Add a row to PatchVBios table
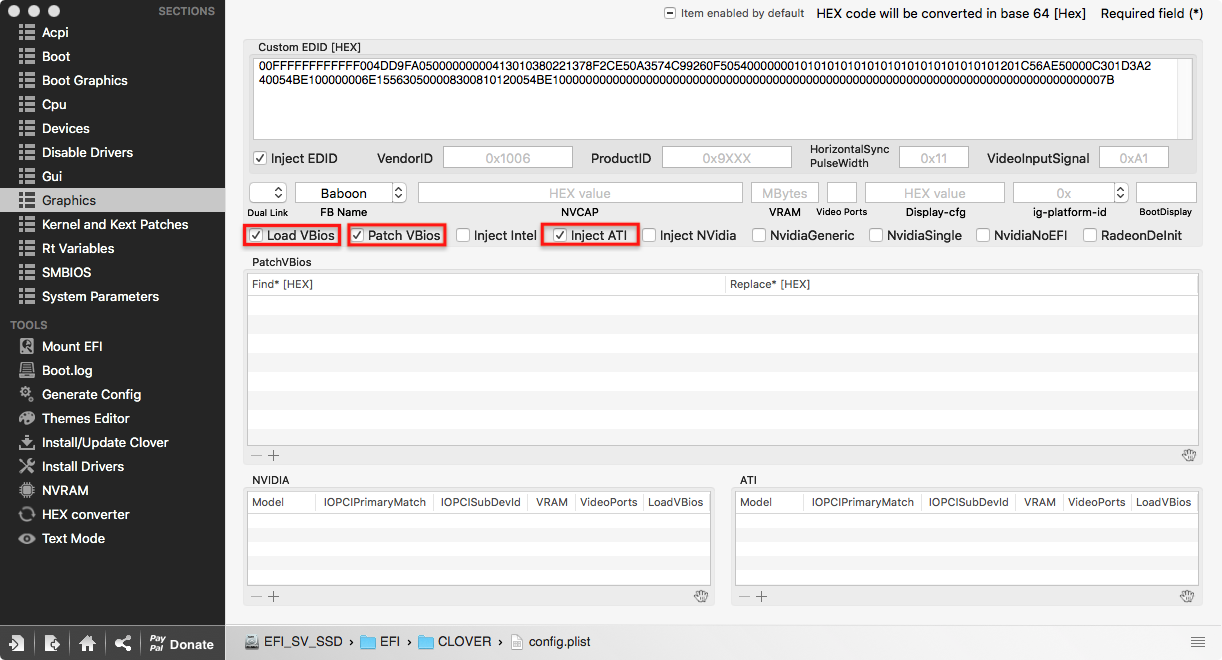 coord(273,455)
